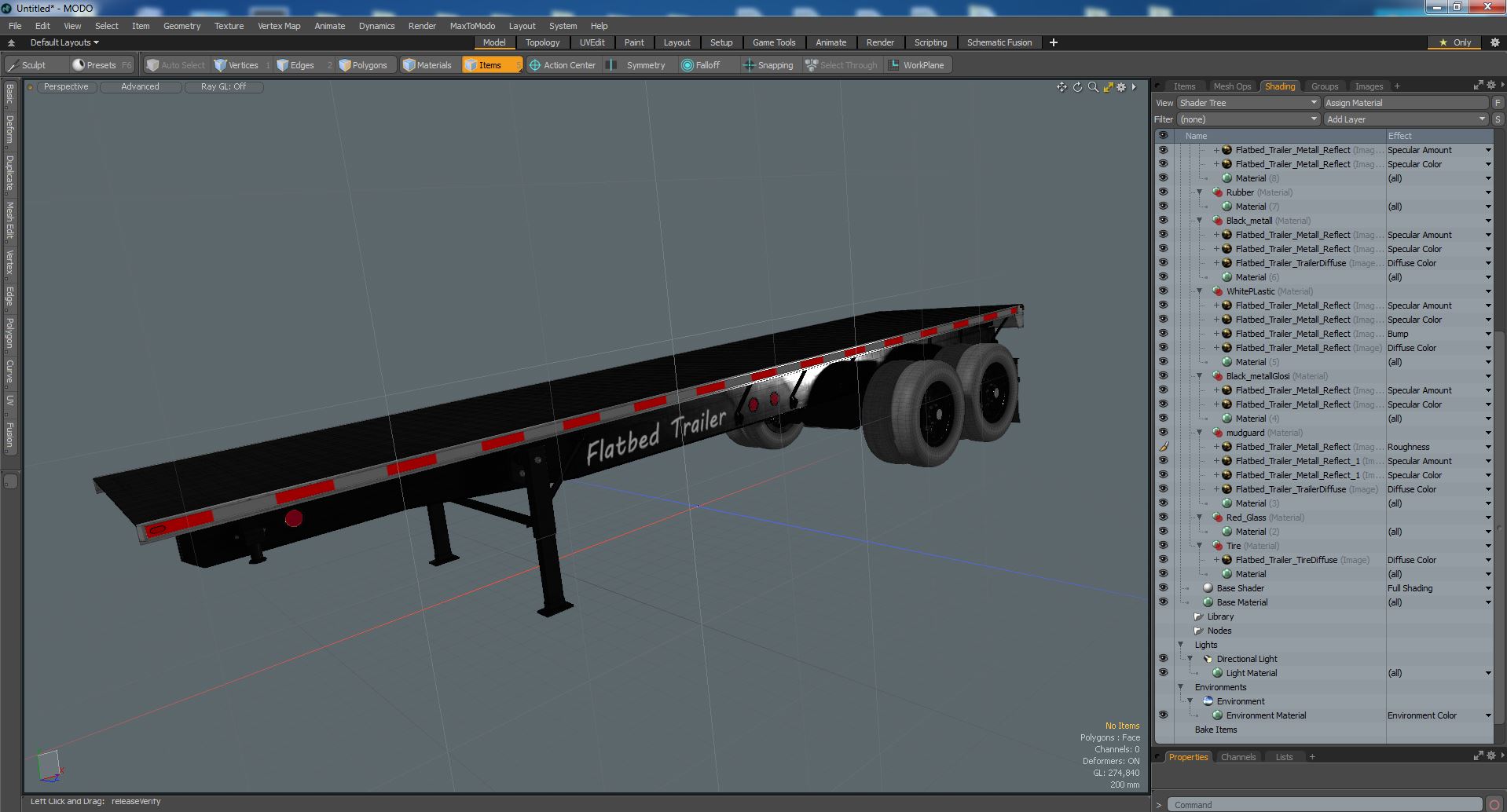Click the Advanced shading button
1507x812 pixels.
tap(140, 87)
